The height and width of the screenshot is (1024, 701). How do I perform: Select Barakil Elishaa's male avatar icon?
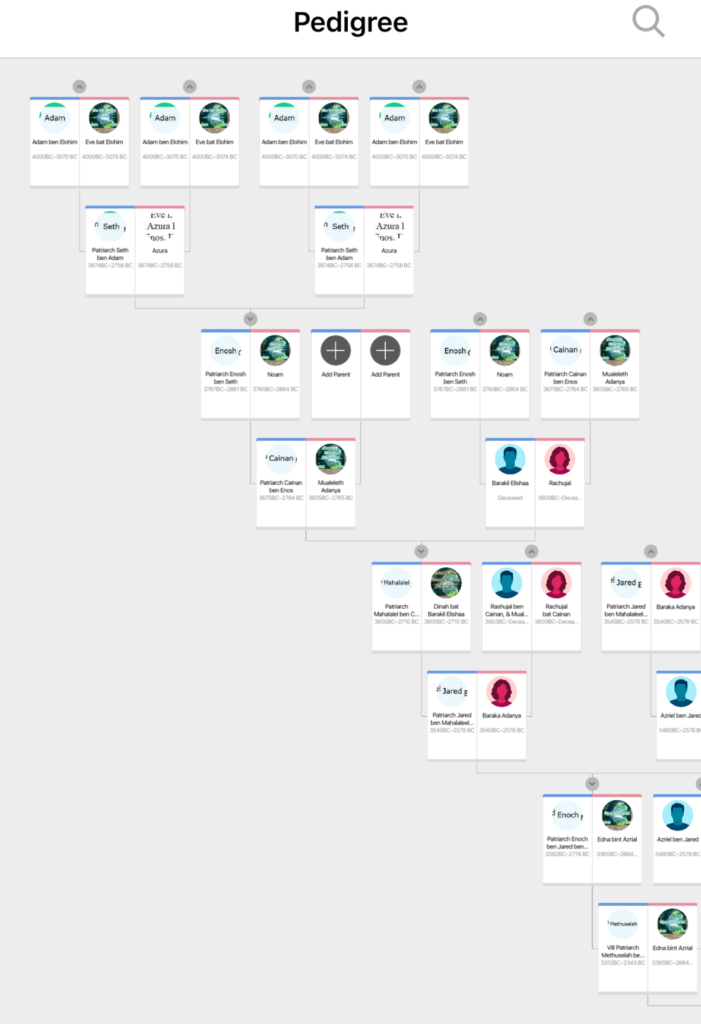(510, 460)
